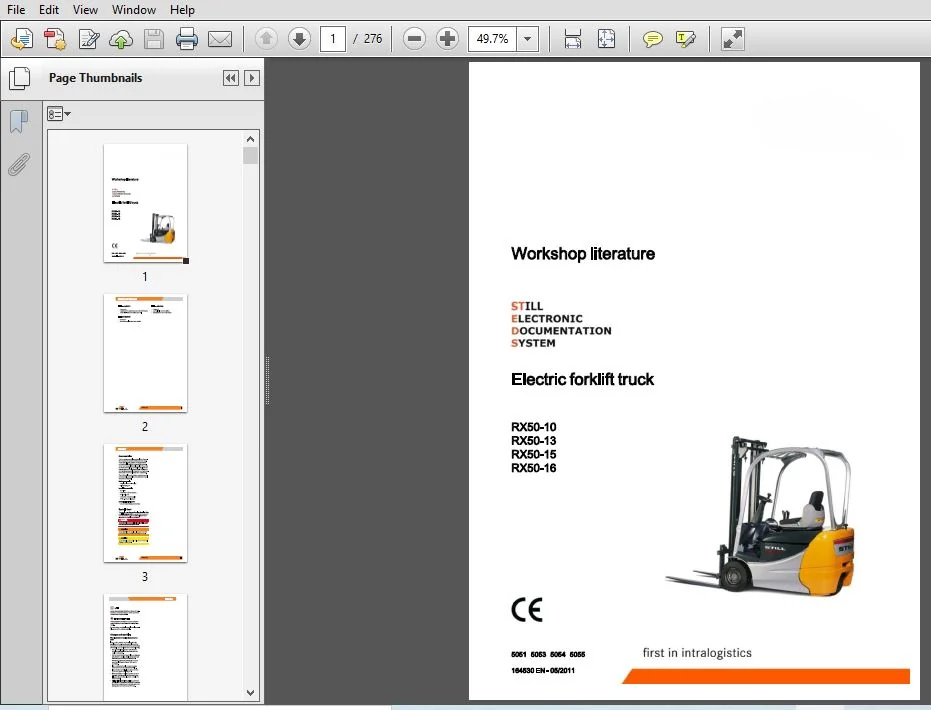This screenshot has height=710, width=931.
Task: Click the thumbnails scrollbar up arrow
Action: pos(251,139)
